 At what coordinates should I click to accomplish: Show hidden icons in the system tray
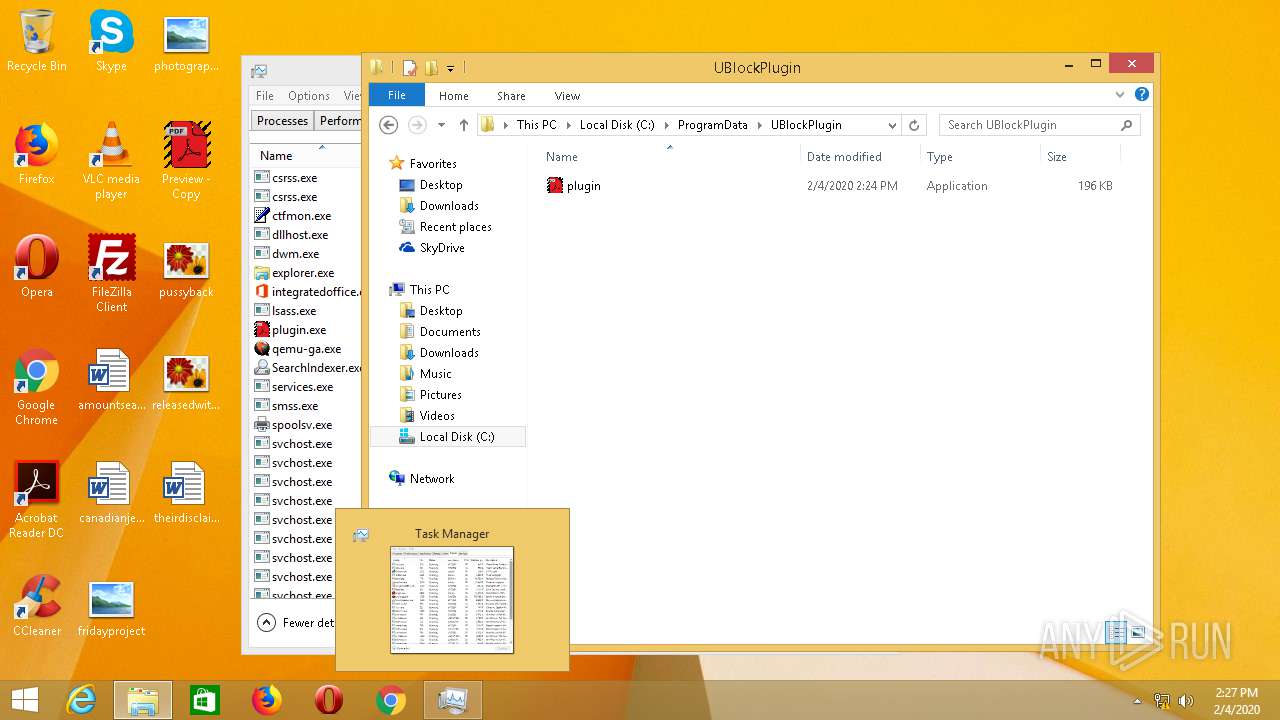[1137, 701]
